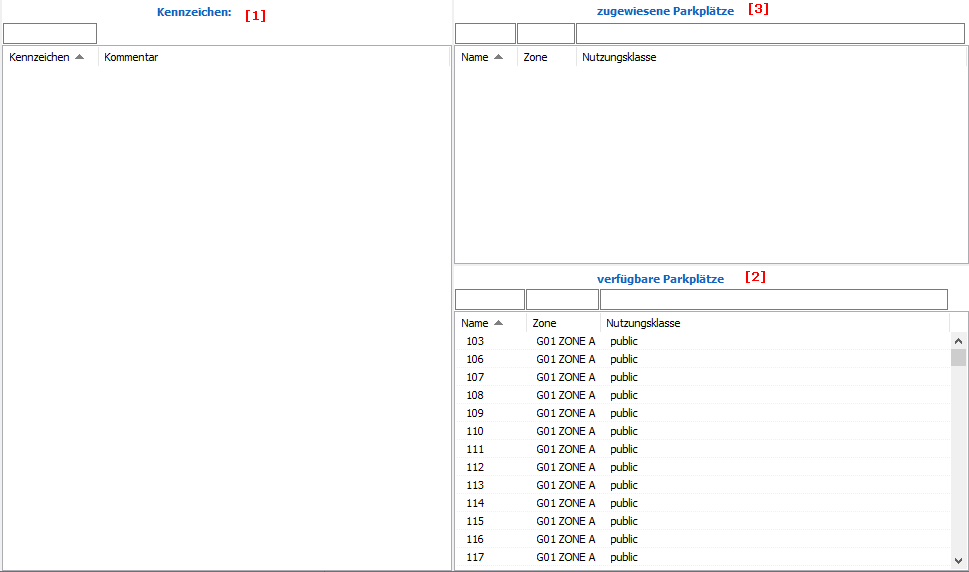
Task: Click the Kennzeichen filter input field
Action: [x=50, y=34]
